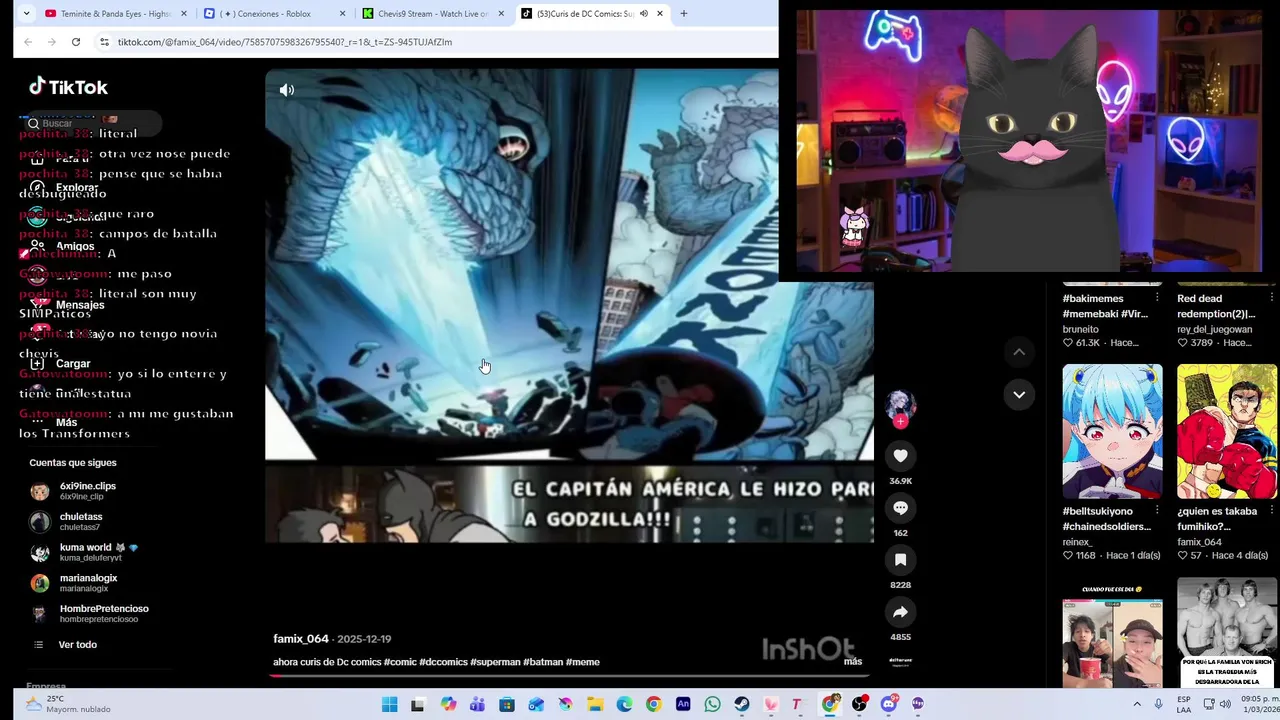Click the TikTok logo
The image size is (1280, 720).
[68, 87]
